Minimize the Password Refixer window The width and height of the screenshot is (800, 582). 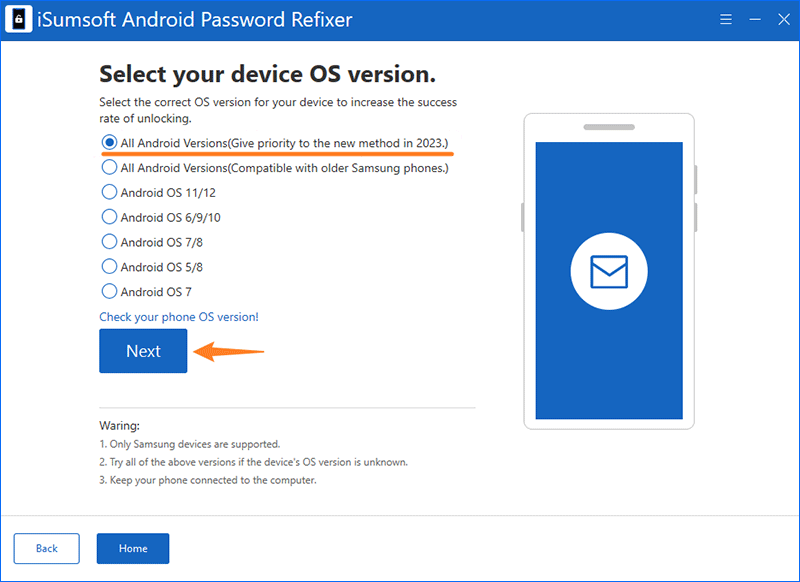(x=751, y=19)
